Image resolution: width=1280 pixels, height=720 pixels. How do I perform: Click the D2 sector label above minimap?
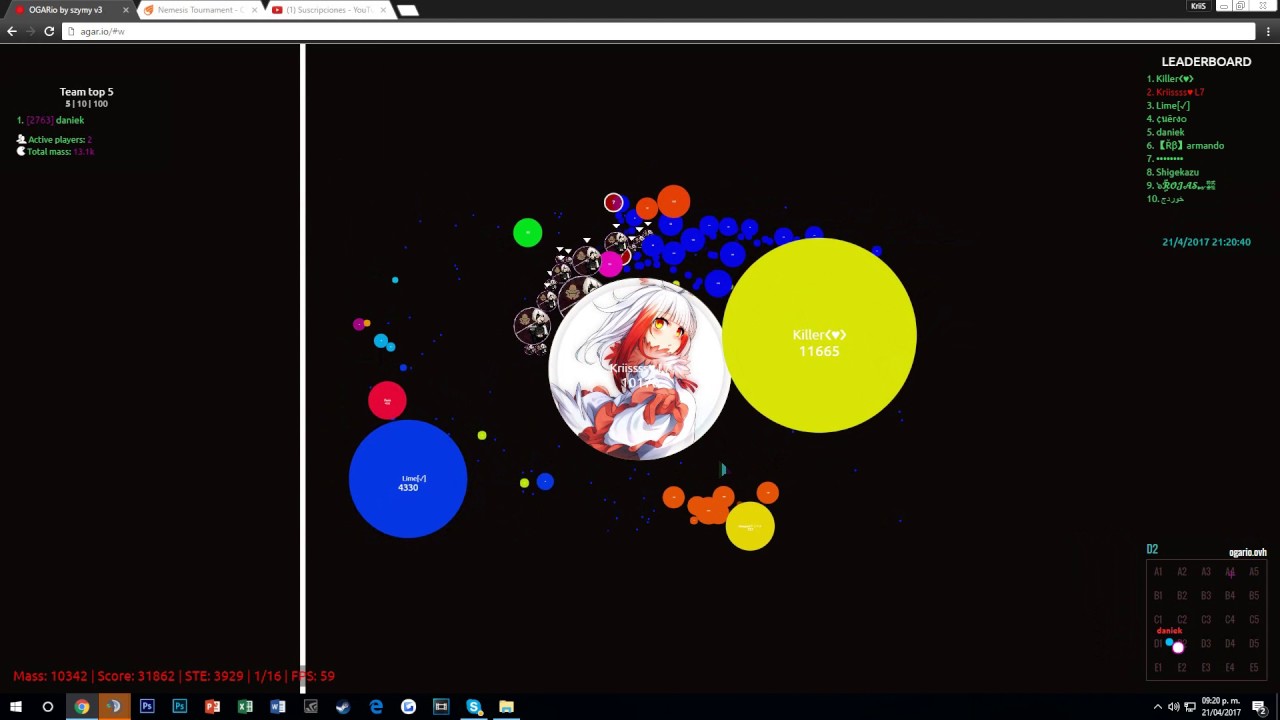pos(1152,549)
